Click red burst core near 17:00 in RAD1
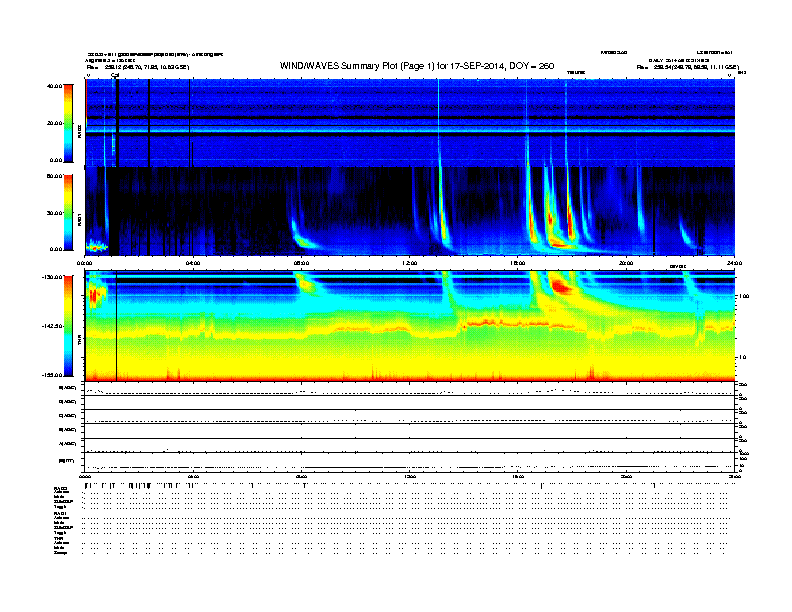 click(x=550, y=221)
